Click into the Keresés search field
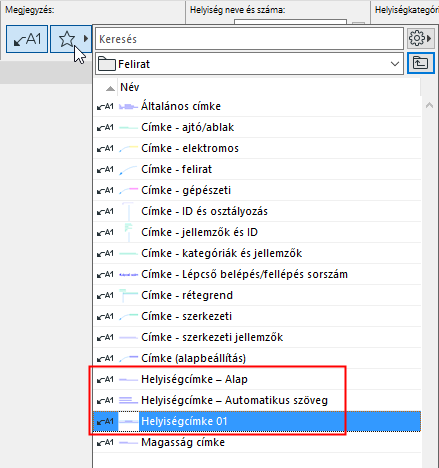439x468 pixels. click(x=249, y=39)
